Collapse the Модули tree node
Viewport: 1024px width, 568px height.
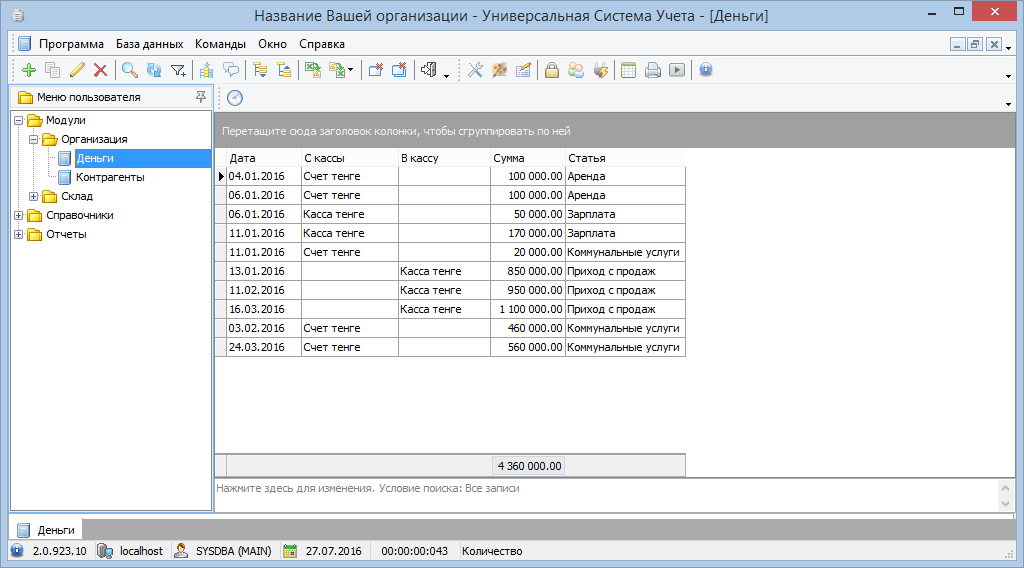click(x=19, y=121)
